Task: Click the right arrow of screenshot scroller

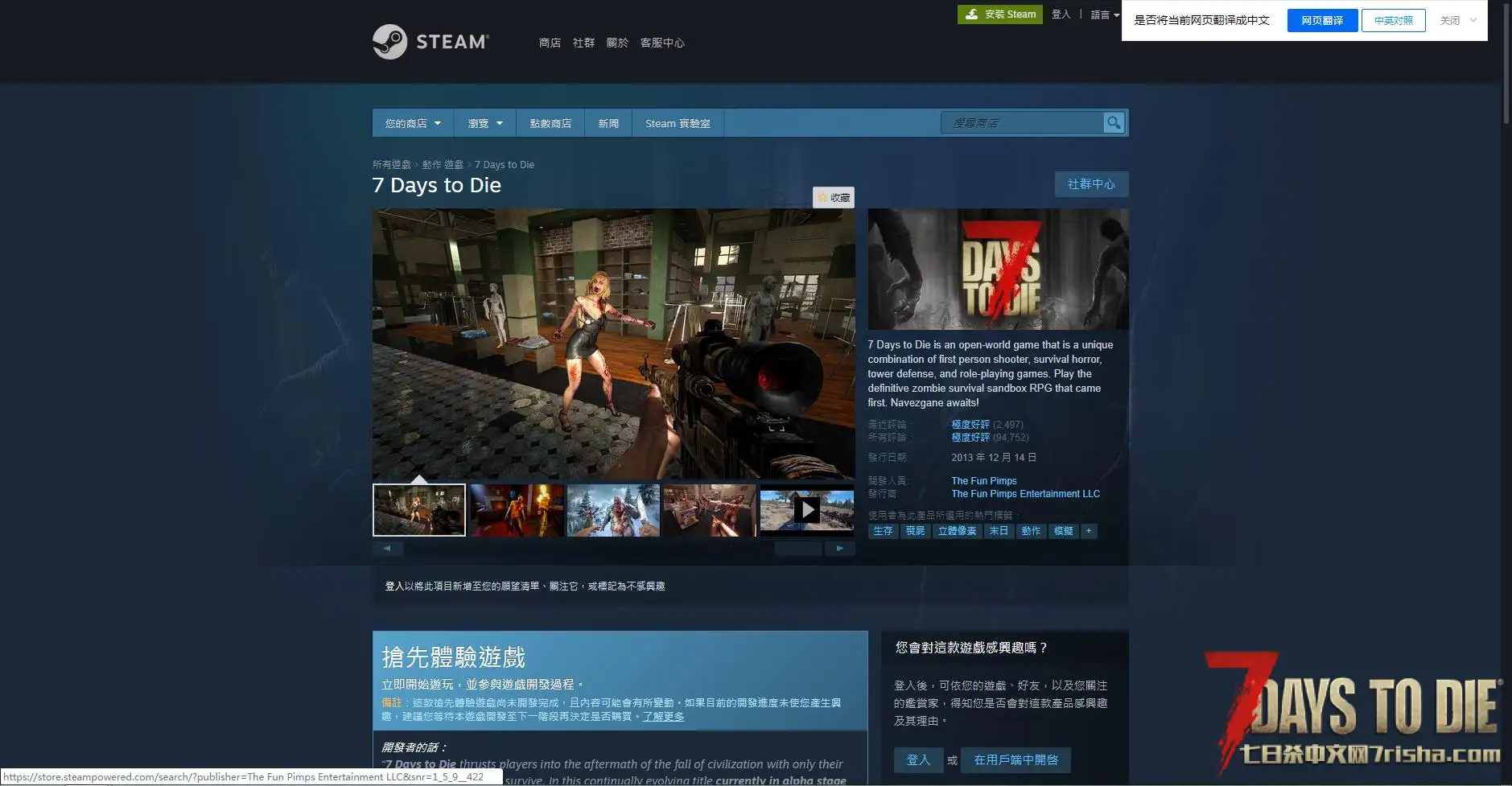Action: tap(839, 548)
